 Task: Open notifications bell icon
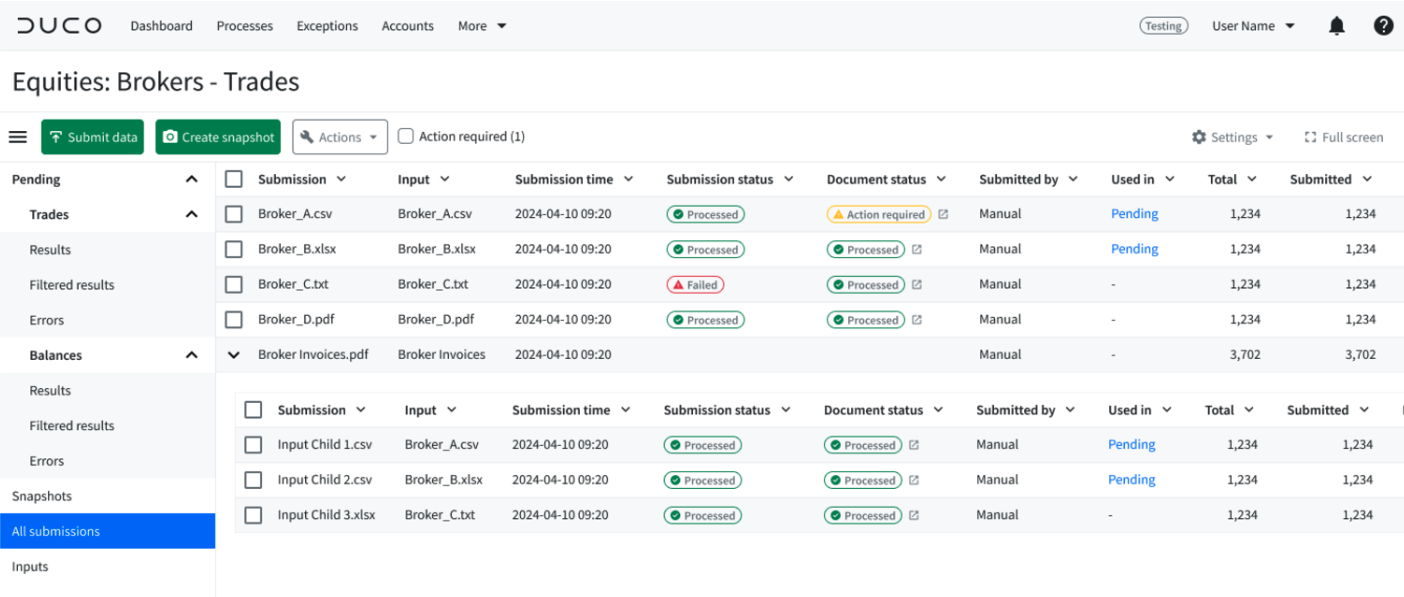pos(1337,26)
